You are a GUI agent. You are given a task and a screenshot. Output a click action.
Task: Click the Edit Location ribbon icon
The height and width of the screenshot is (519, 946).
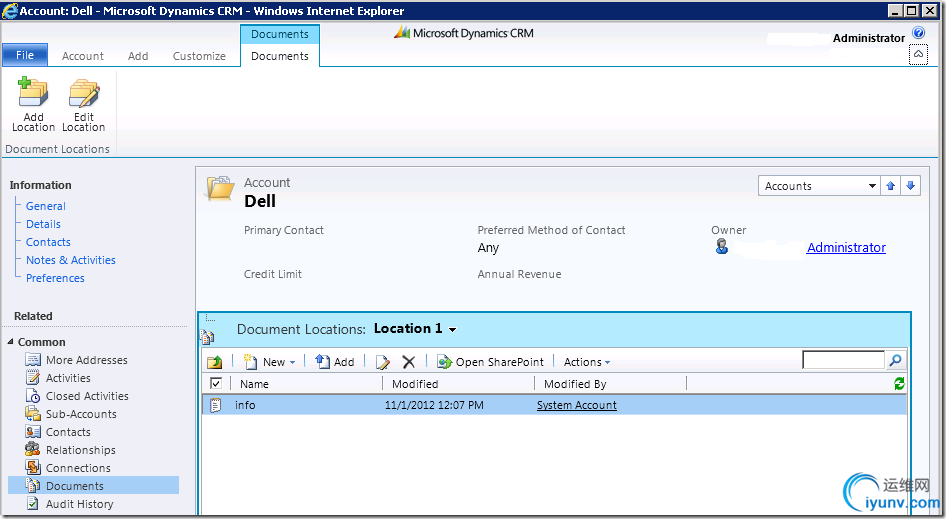point(84,92)
